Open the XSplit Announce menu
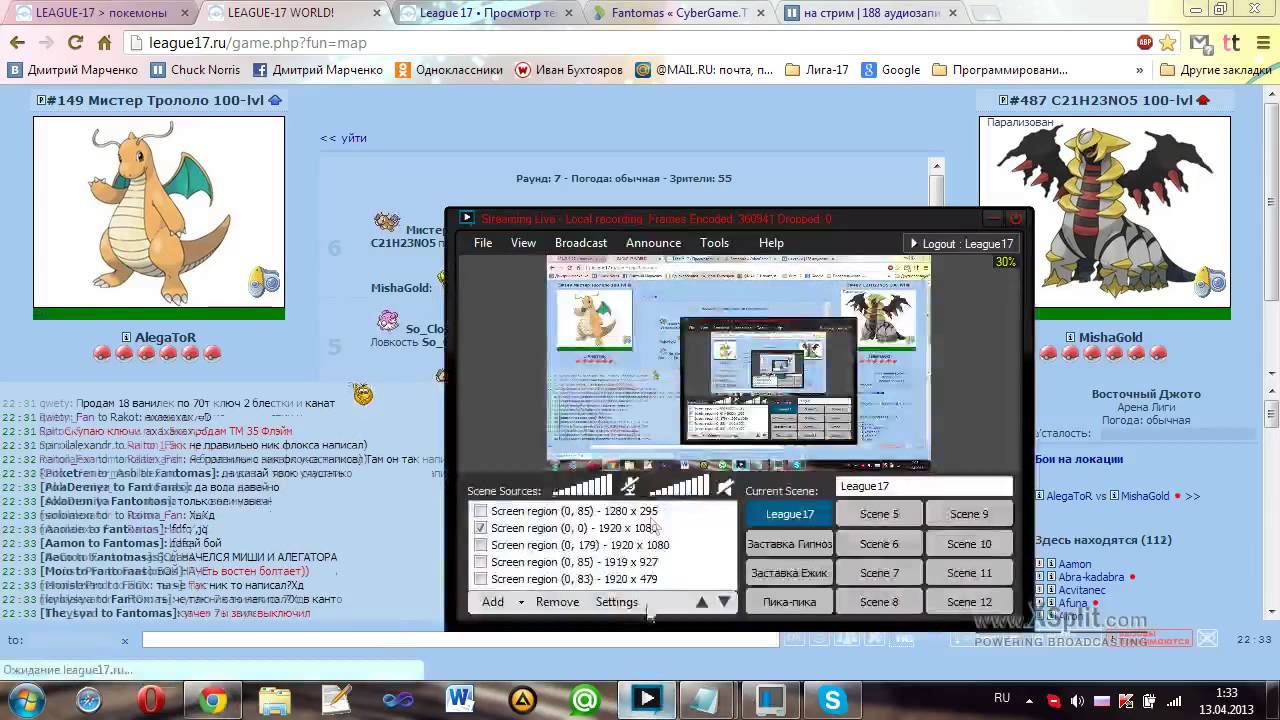Viewport: 1280px width, 720px height. click(x=653, y=243)
